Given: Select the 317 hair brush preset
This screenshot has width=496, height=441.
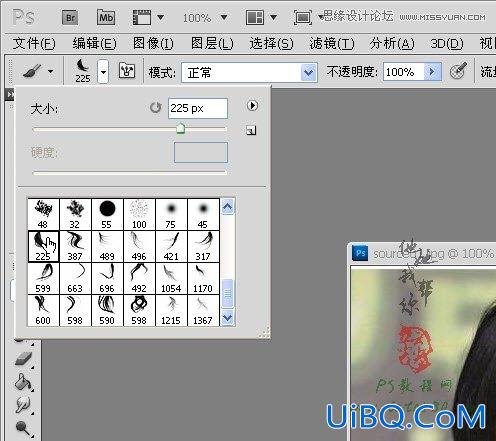Looking at the screenshot, I should (203, 246).
